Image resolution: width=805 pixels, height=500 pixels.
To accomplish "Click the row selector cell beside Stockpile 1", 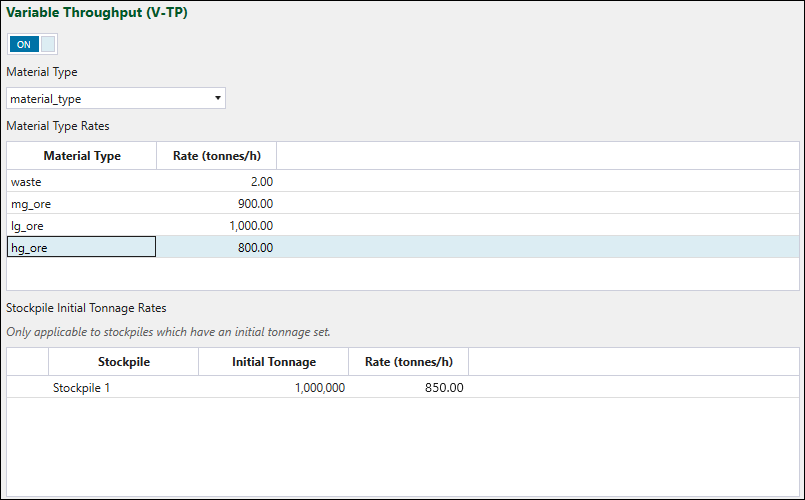I will click(28, 388).
